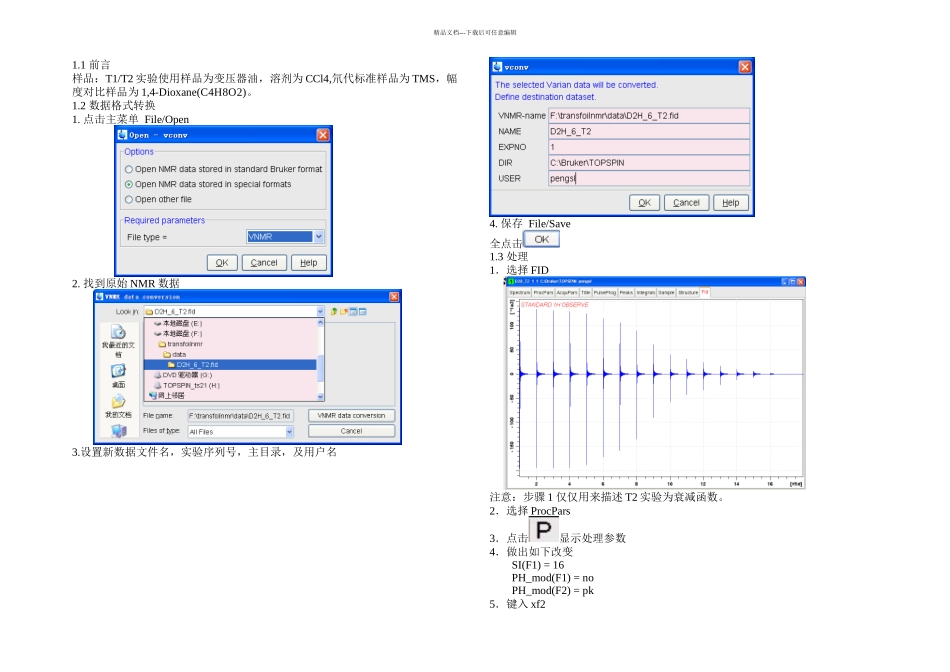This screenshot has height=672, width=950.
Task: Click Cancel in VNMR data conversion dialog
Action: click(351, 431)
